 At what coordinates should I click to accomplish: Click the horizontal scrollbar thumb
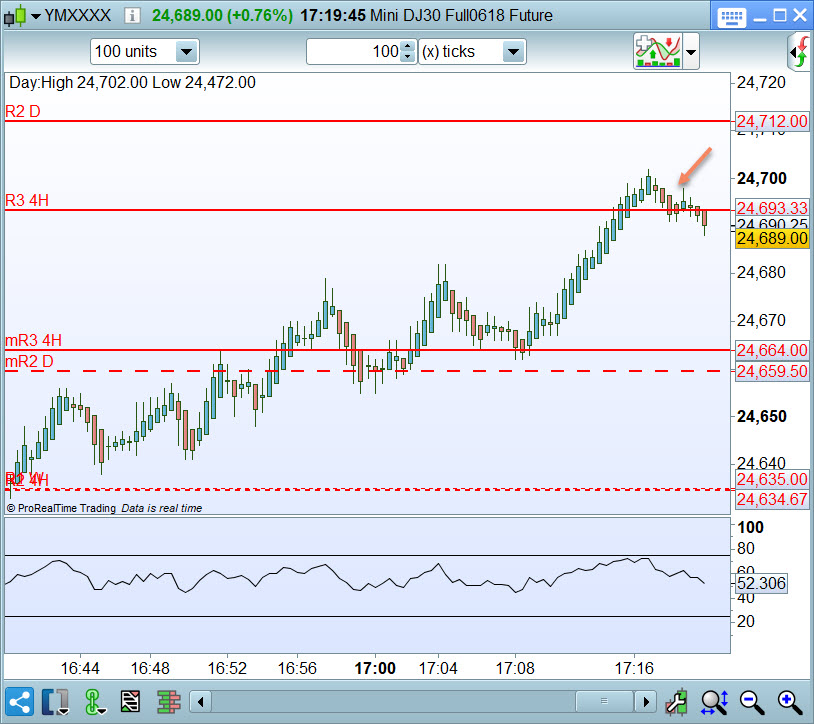604,702
